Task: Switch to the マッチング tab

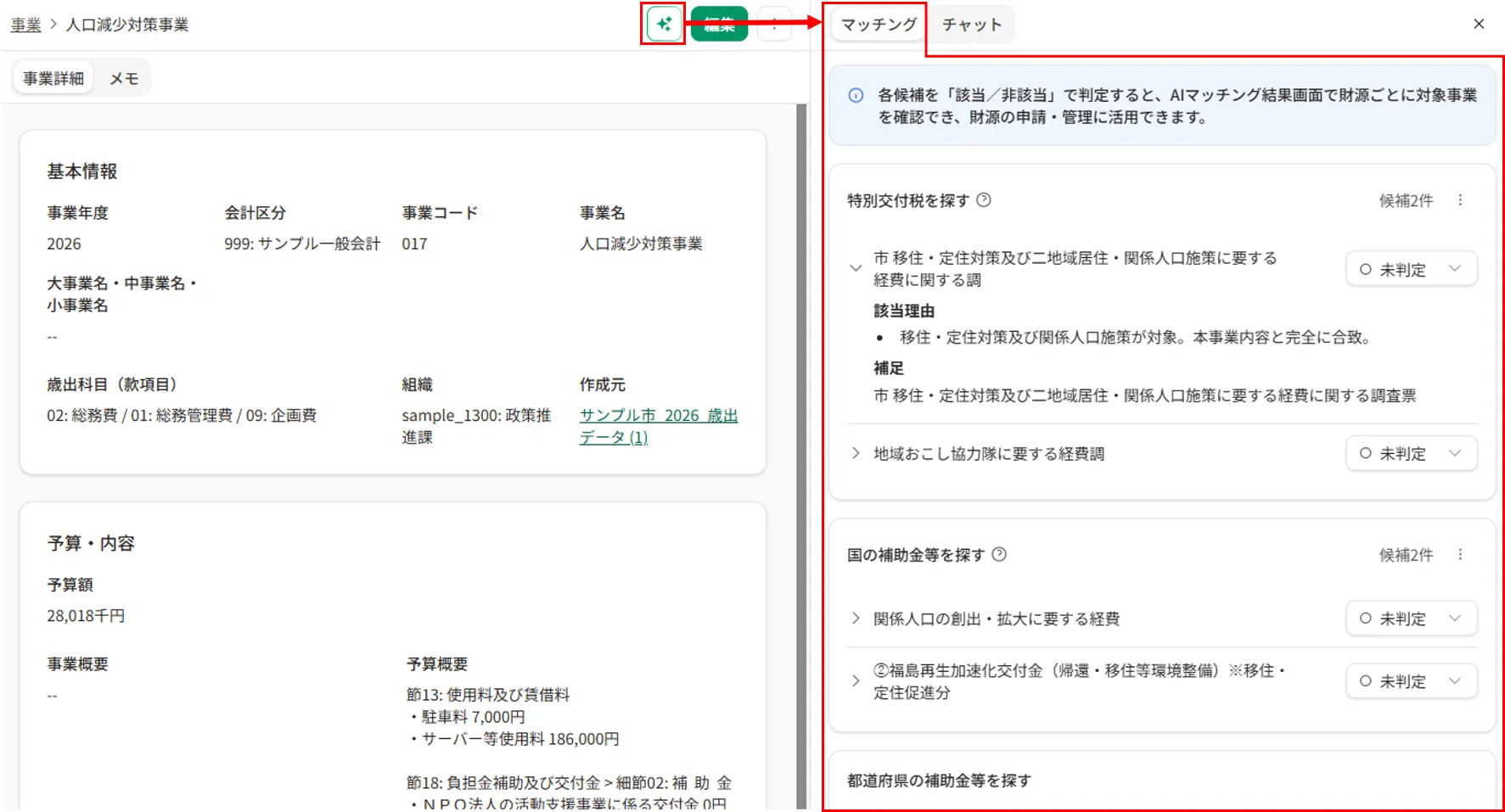Action: pyautogui.click(x=879, y=25)
